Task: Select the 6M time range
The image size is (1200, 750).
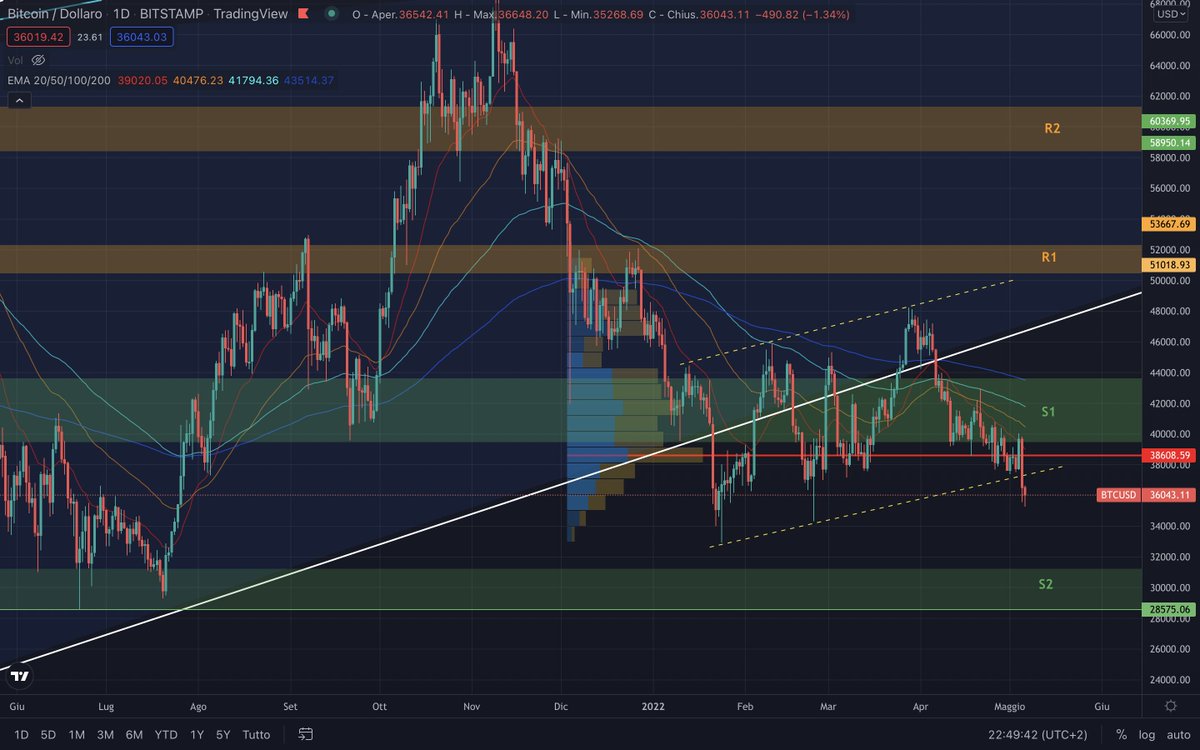Action: 134,734
